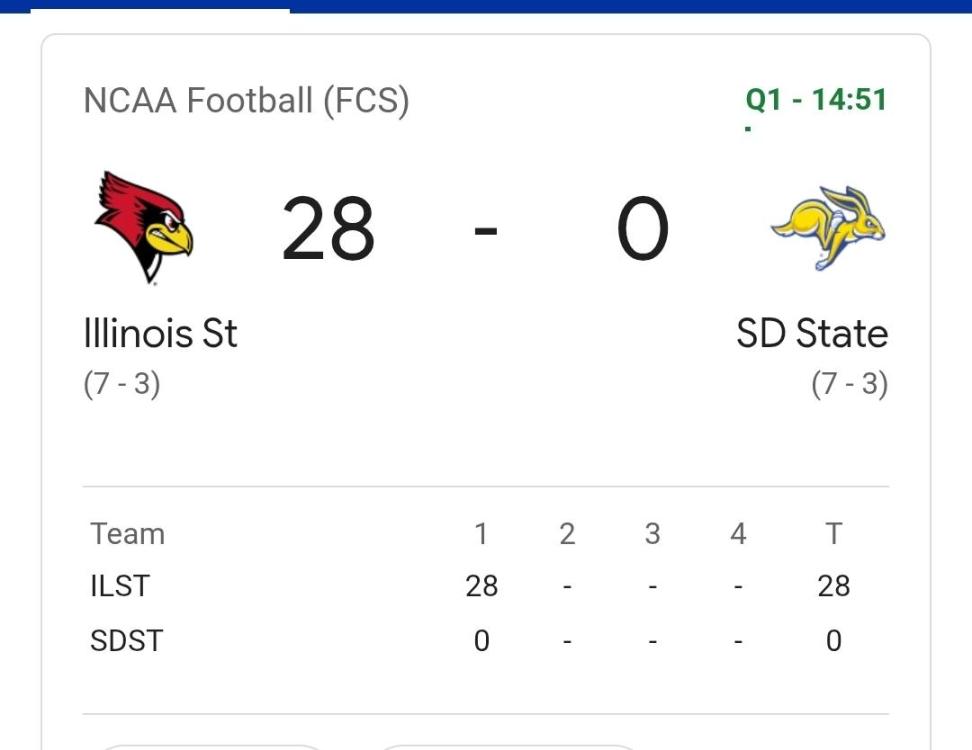972x750 pixels.
Task: Select the SD State team name
Action: pos(811,333)
